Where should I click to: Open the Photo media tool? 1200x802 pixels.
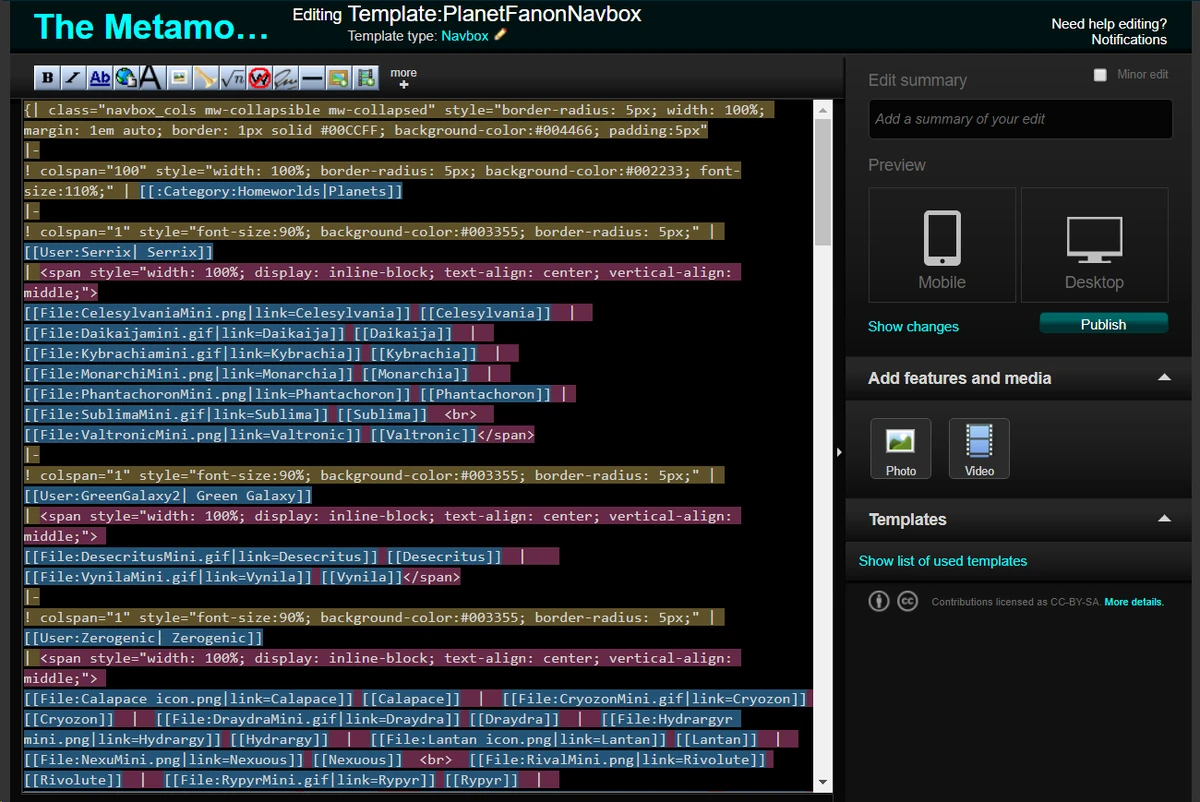[x=900, y=447]
